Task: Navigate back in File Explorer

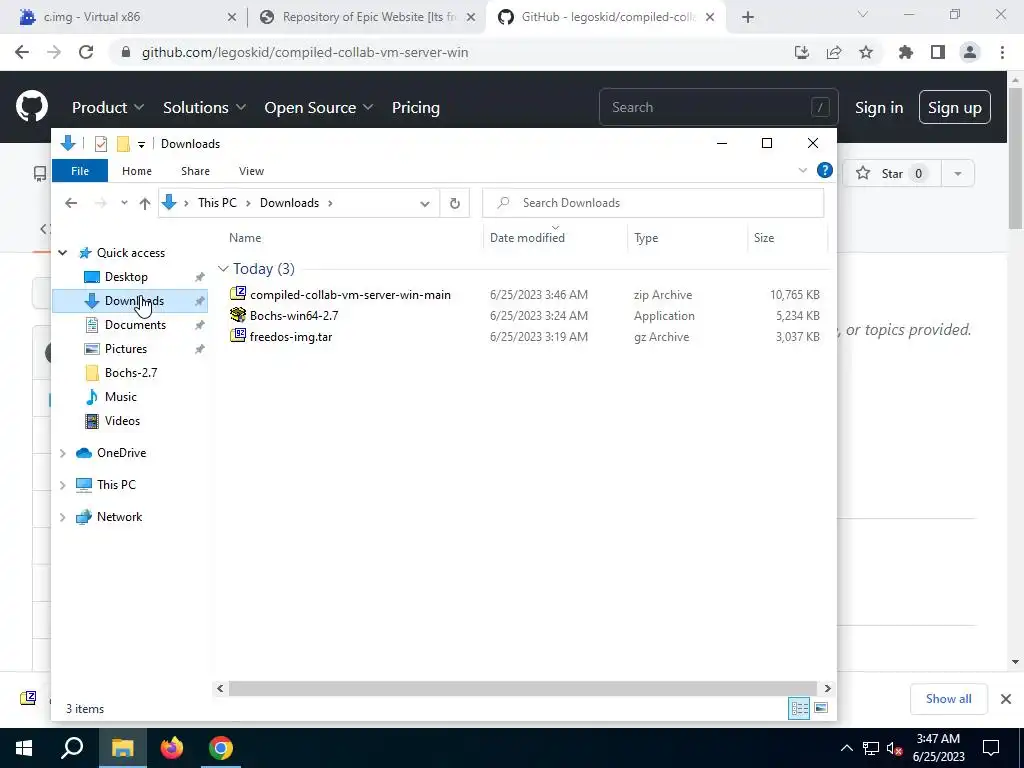Action: 71,203
